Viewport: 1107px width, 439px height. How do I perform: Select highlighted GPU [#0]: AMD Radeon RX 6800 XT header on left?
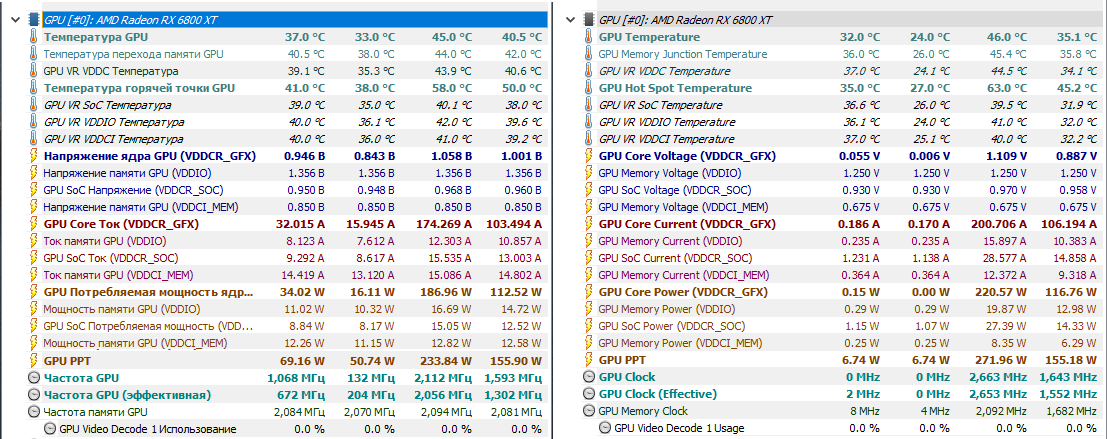click(x=294, y=20)
